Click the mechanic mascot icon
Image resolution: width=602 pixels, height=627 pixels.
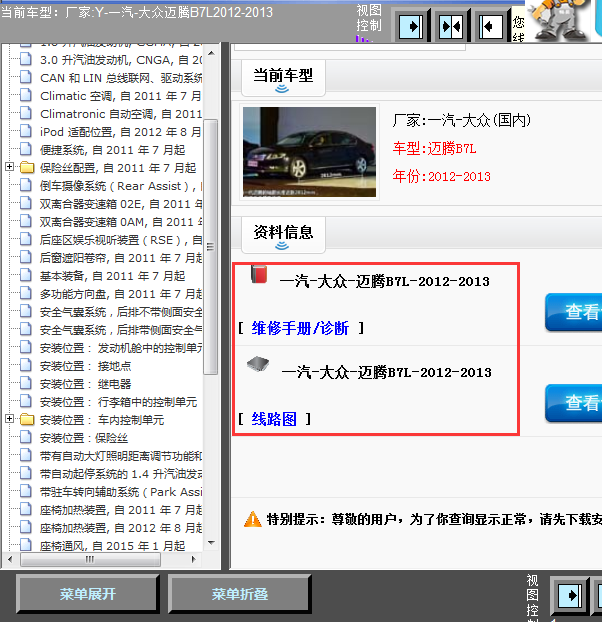click(x=560, y=20)
